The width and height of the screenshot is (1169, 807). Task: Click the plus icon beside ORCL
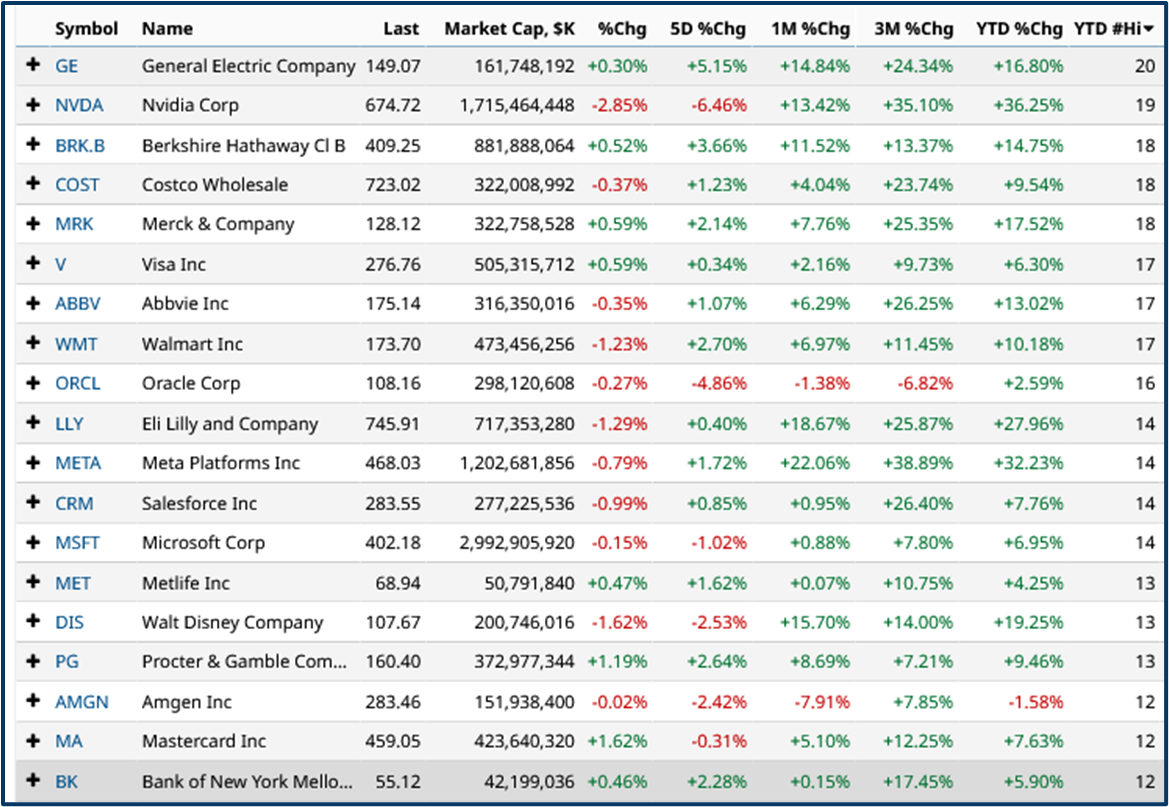coord(33,383)
